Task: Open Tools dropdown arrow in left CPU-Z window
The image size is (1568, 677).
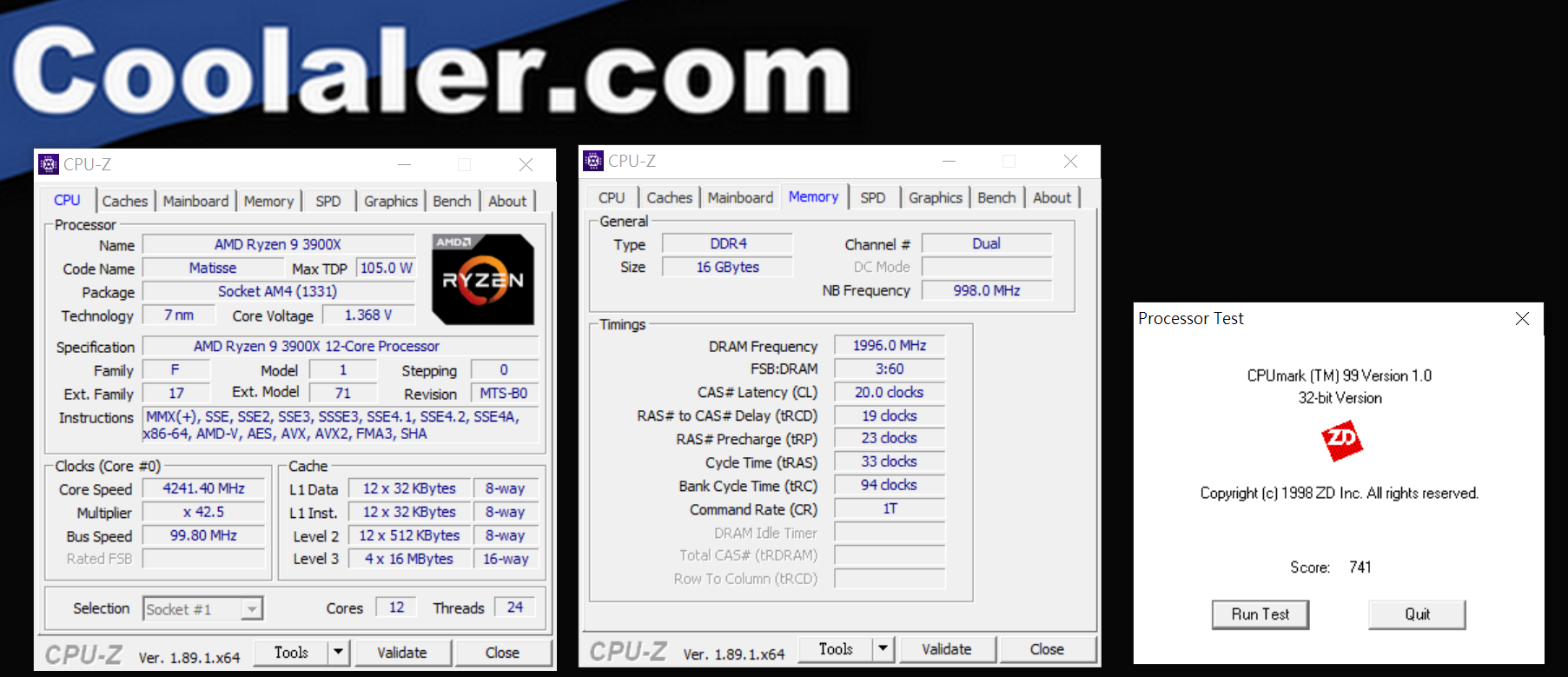Action: (x=338, y=653)
